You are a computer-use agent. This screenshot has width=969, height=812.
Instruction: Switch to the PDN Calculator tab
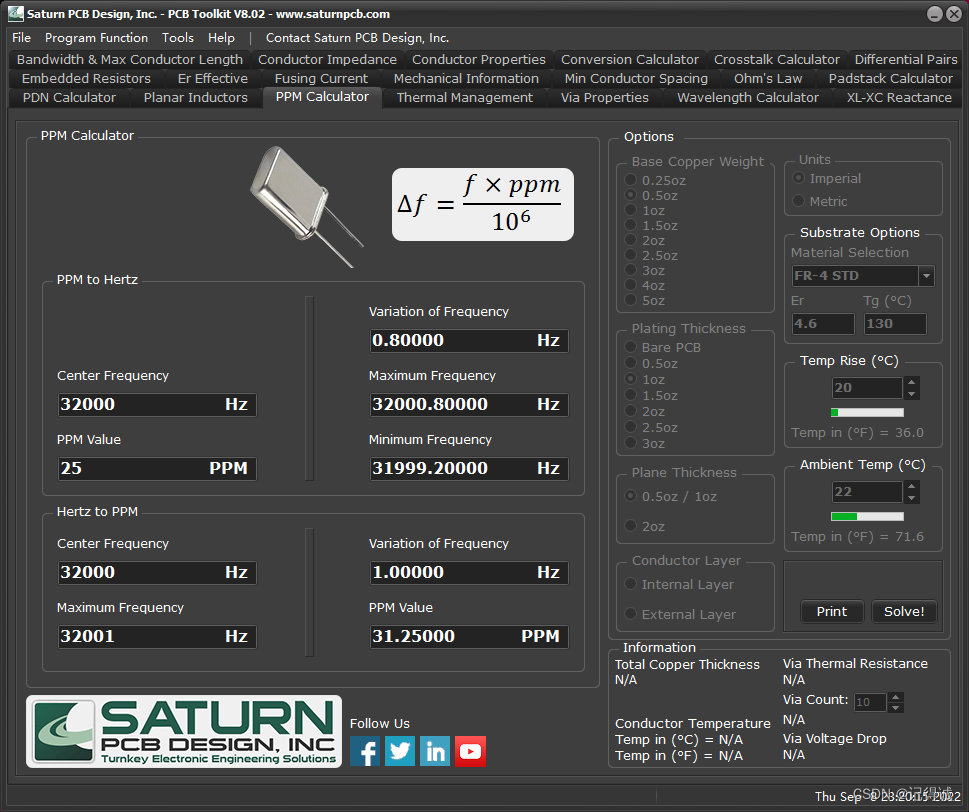click(69, 98)
